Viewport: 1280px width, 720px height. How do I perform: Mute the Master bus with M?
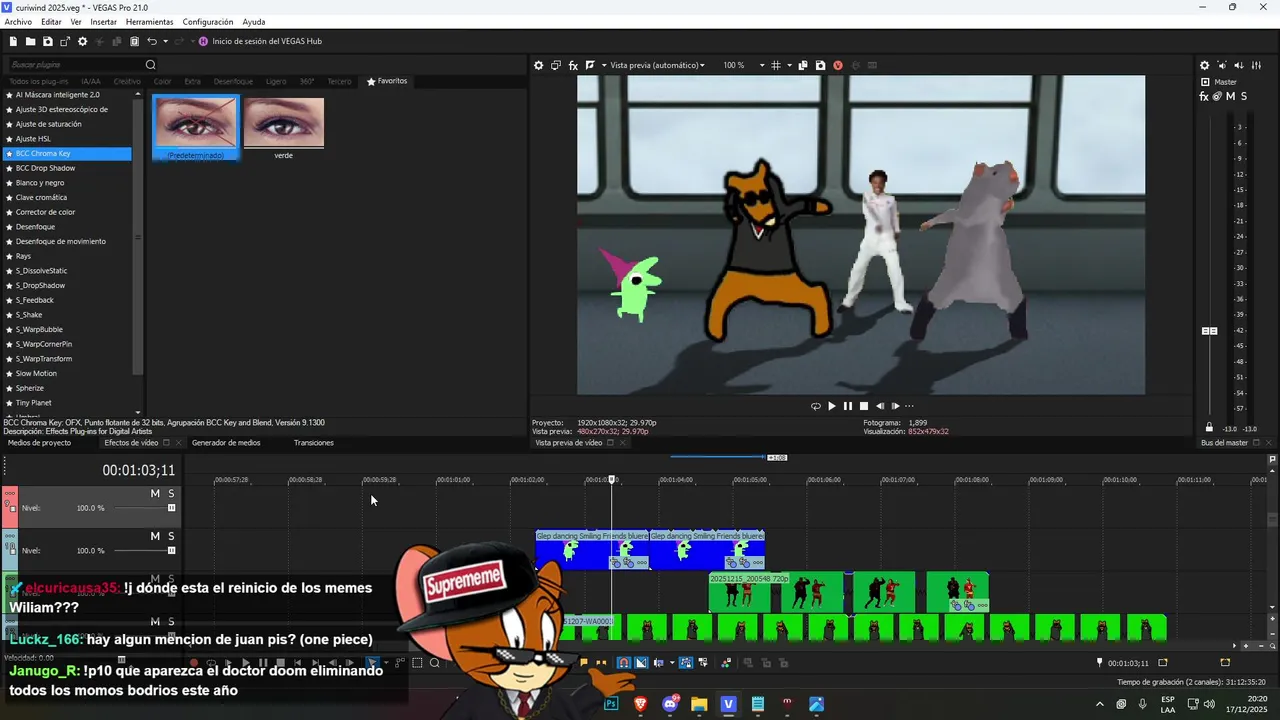coord(1230,96)
